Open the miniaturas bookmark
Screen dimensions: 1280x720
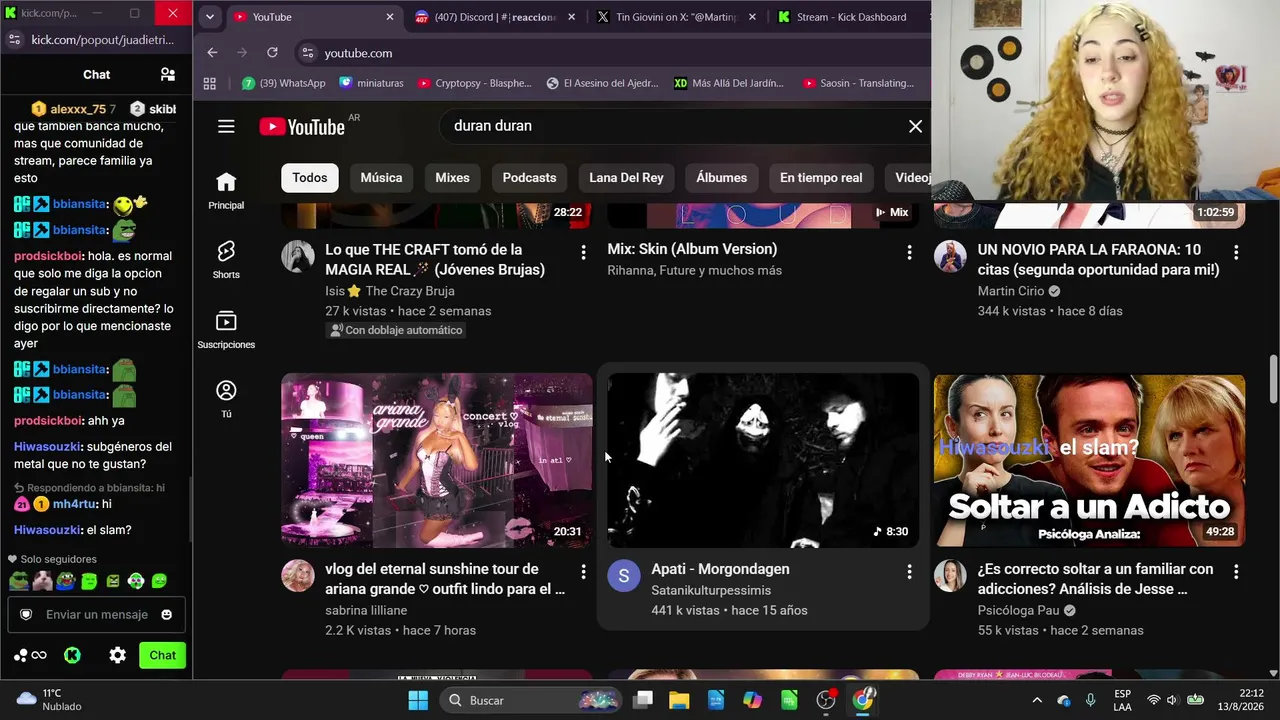click(x=371, y=83)
